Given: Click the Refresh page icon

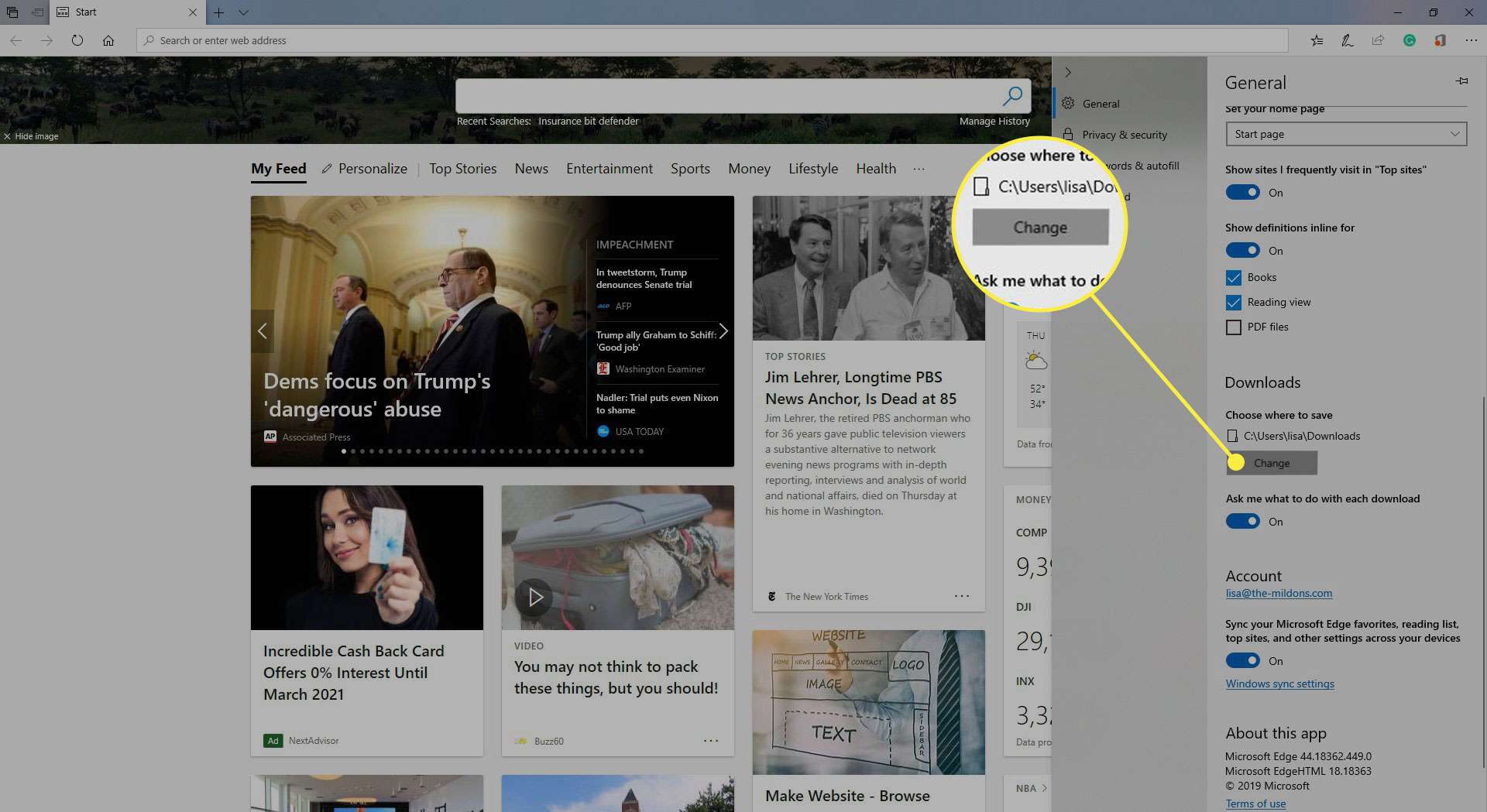Looking at the screenshot, I should (x=77, y=40).
